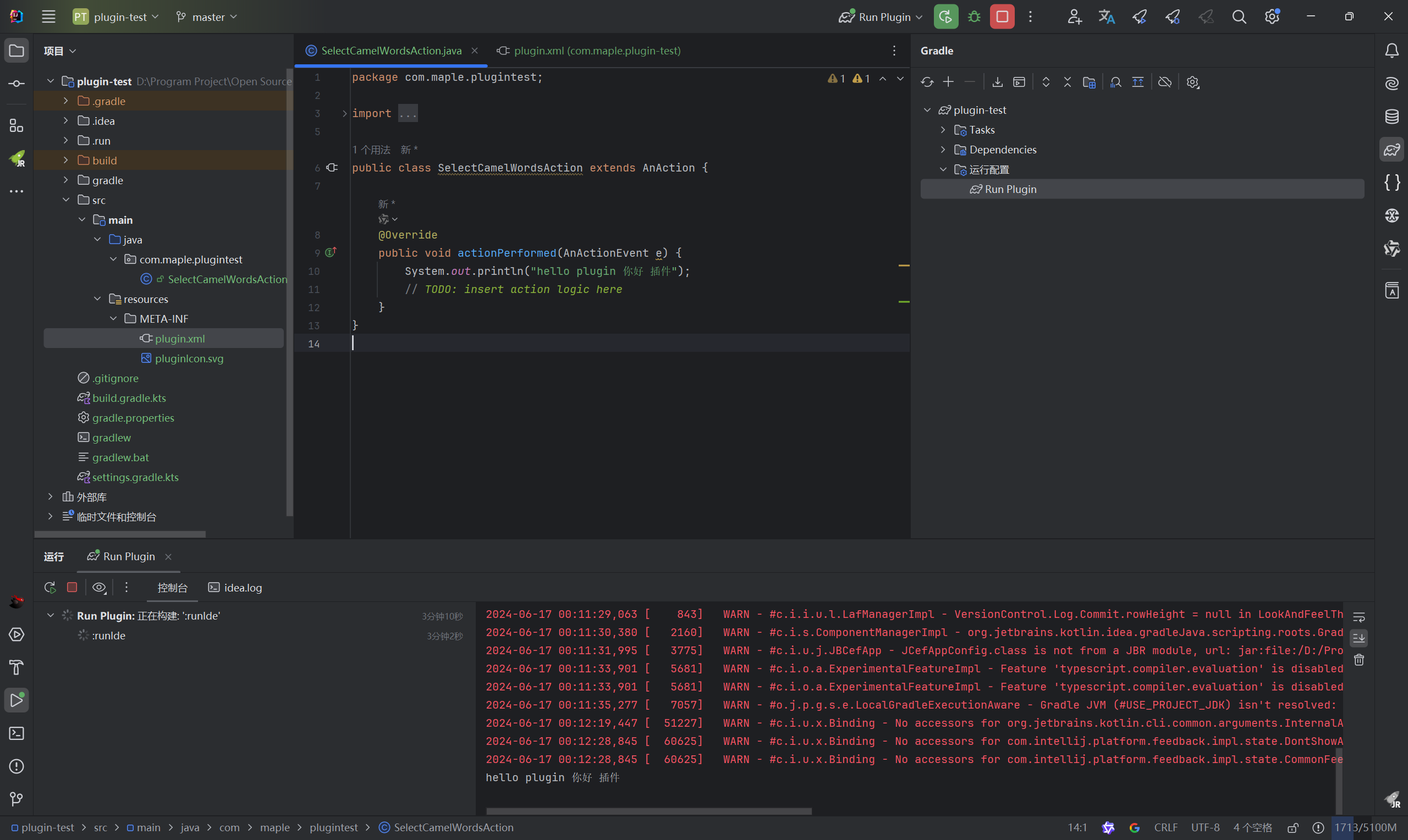1408x840 pixels.
Task: Switch to the plugin.xml editor tab
Action: pyautogui.click(x=589, y=51)
